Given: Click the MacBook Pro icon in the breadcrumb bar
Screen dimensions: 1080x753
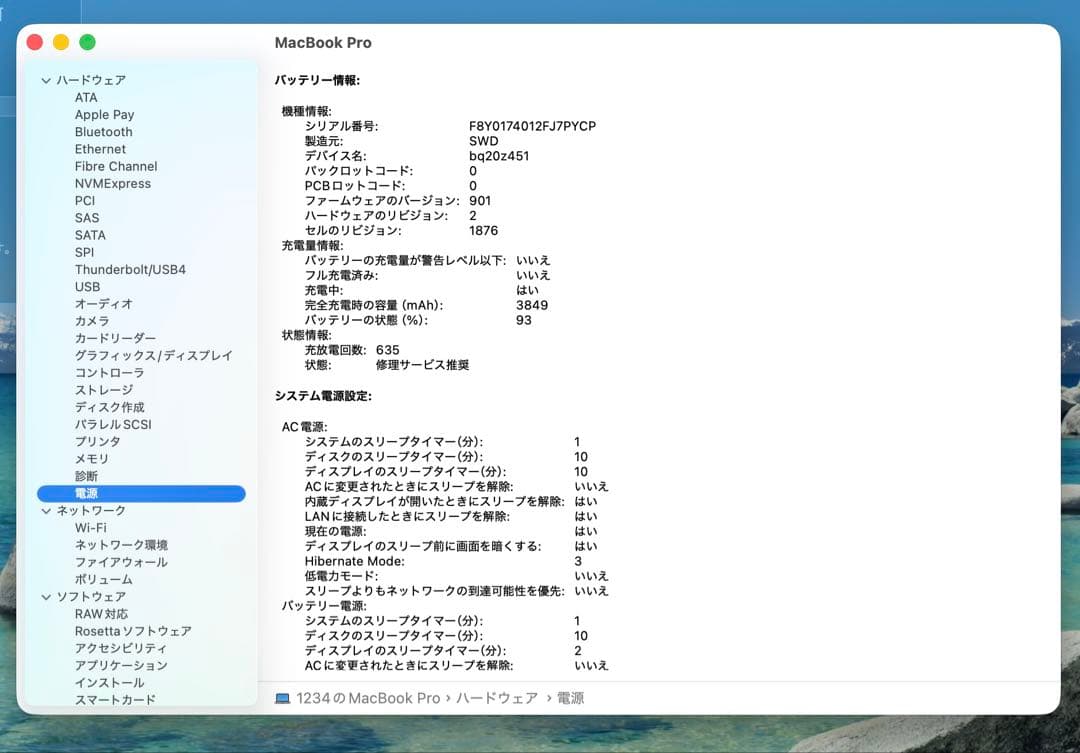Looking at the screenshot, I should 285,698.
